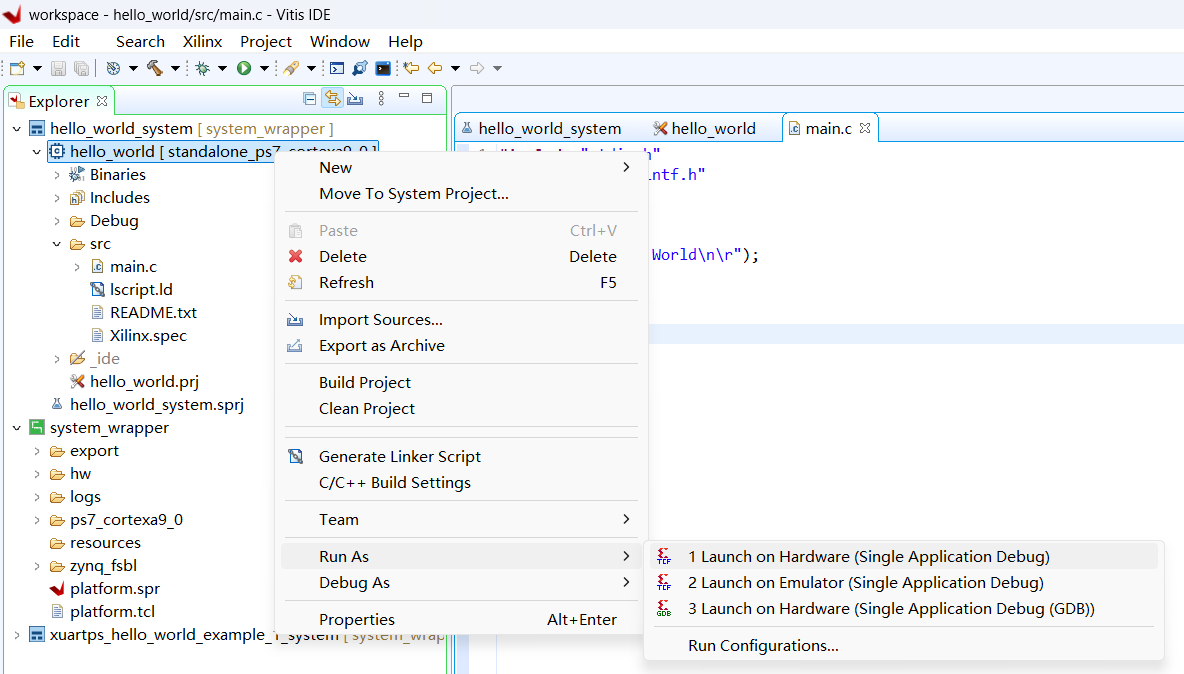Open the Project menu
The image size is (1184, 674).
(266, 42)
